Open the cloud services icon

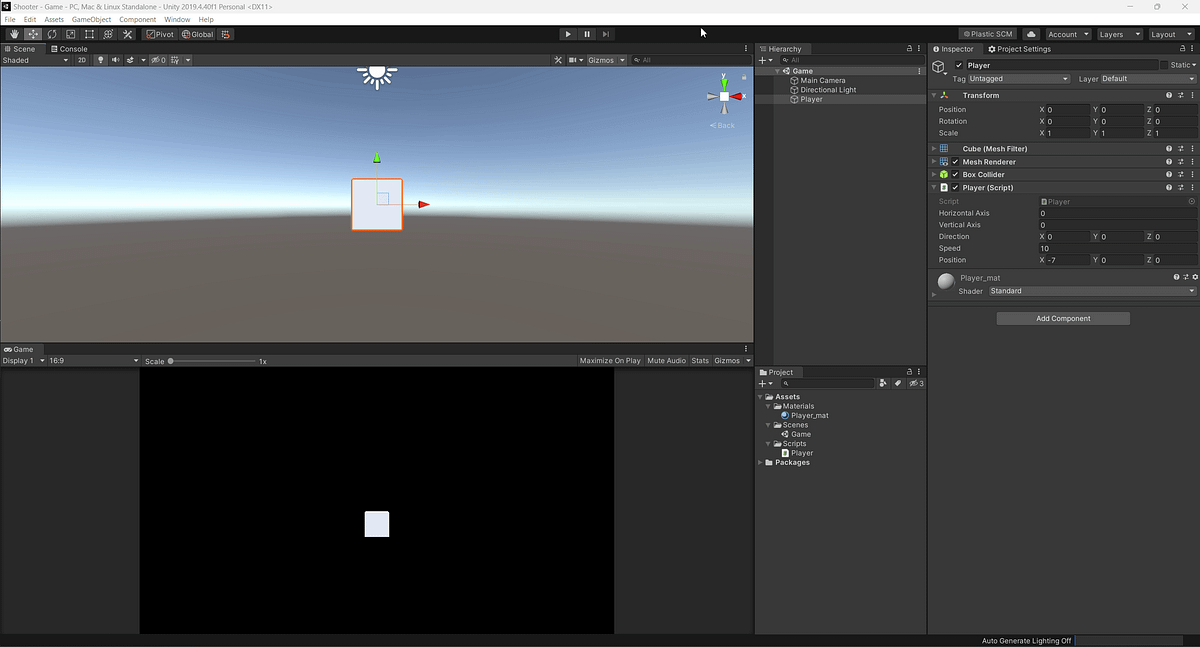pyautogui.click(x=1031, y=34)
